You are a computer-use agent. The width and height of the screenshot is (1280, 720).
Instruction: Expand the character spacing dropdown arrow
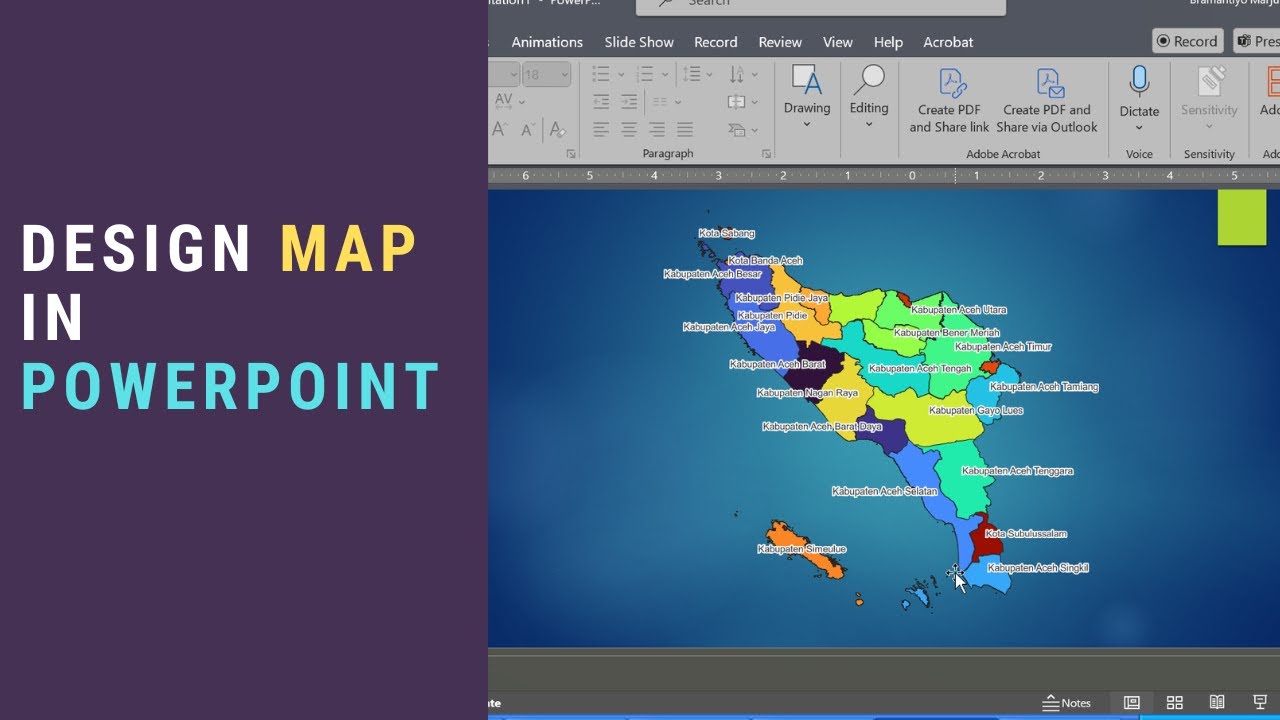click(523, 101)
